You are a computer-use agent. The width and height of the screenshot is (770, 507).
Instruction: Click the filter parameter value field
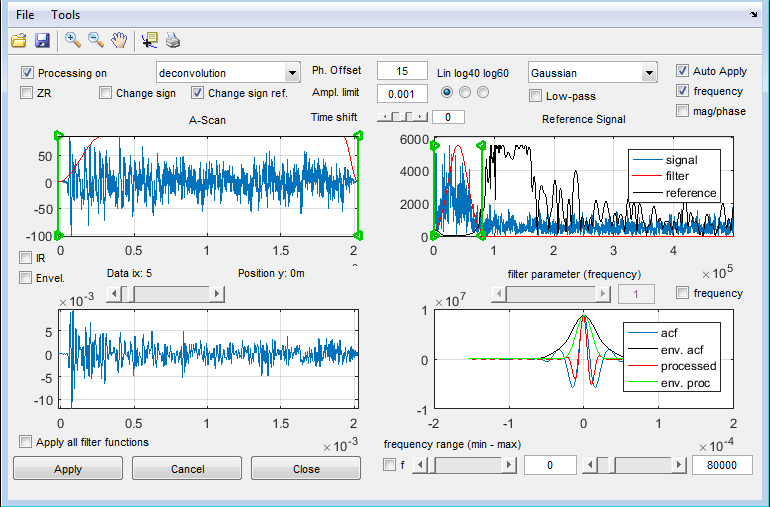click(x=636, y=294)
